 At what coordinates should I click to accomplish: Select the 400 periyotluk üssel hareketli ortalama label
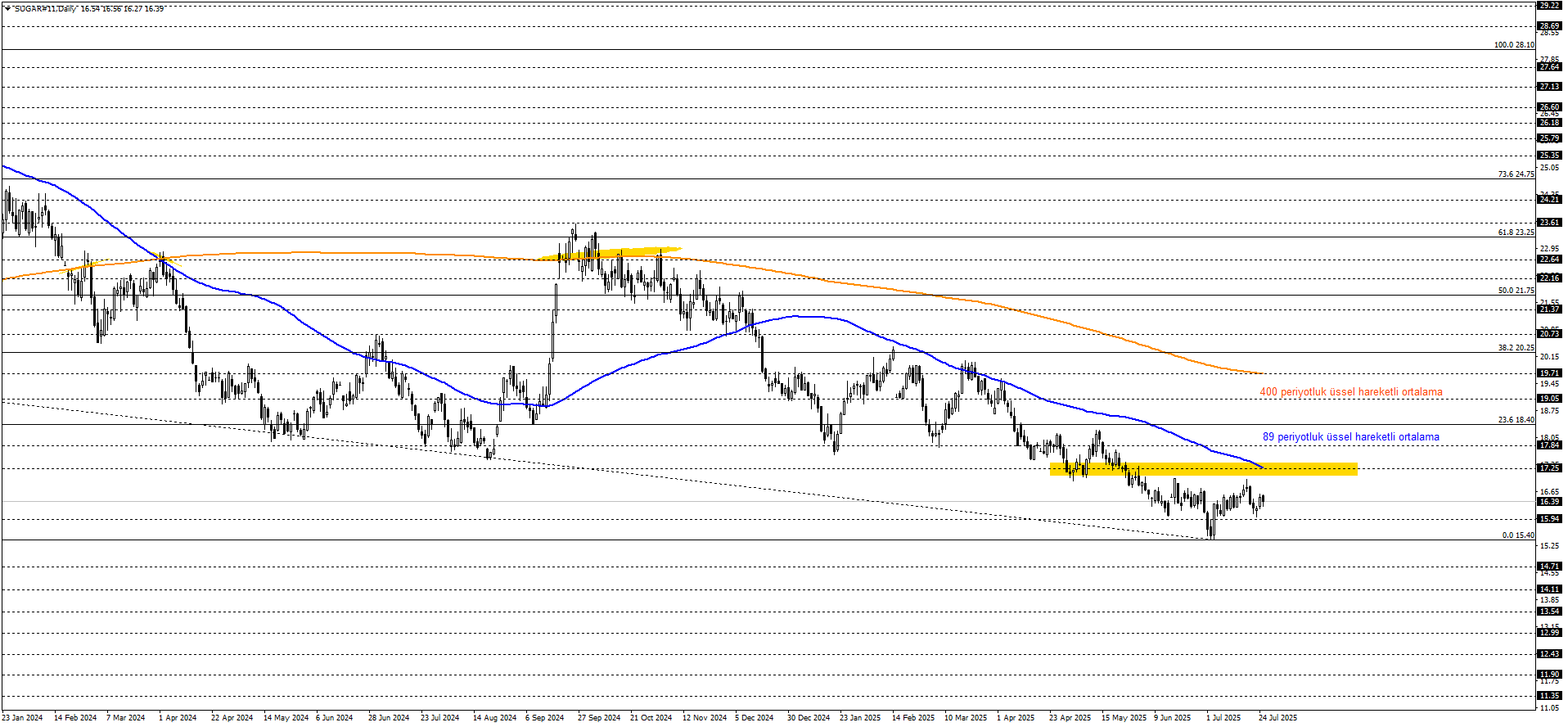(x=1351, y=392)
